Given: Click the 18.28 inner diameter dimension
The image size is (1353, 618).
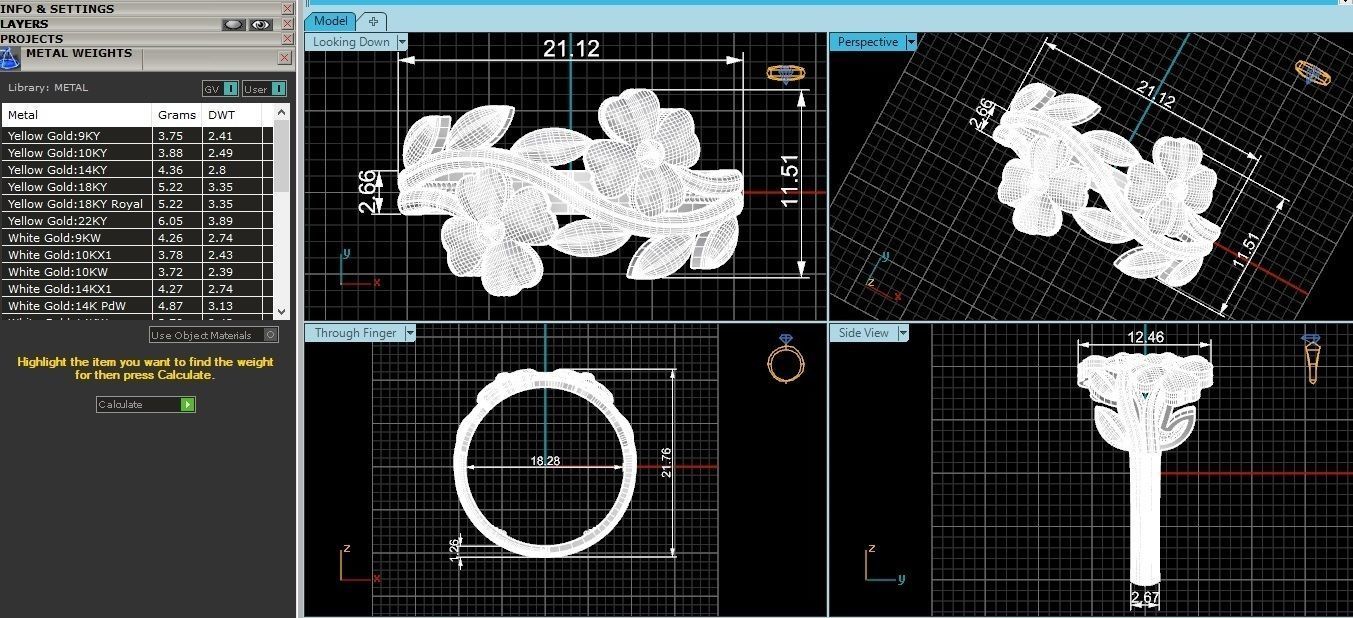Looking at the screenshot, I should 545,461.
